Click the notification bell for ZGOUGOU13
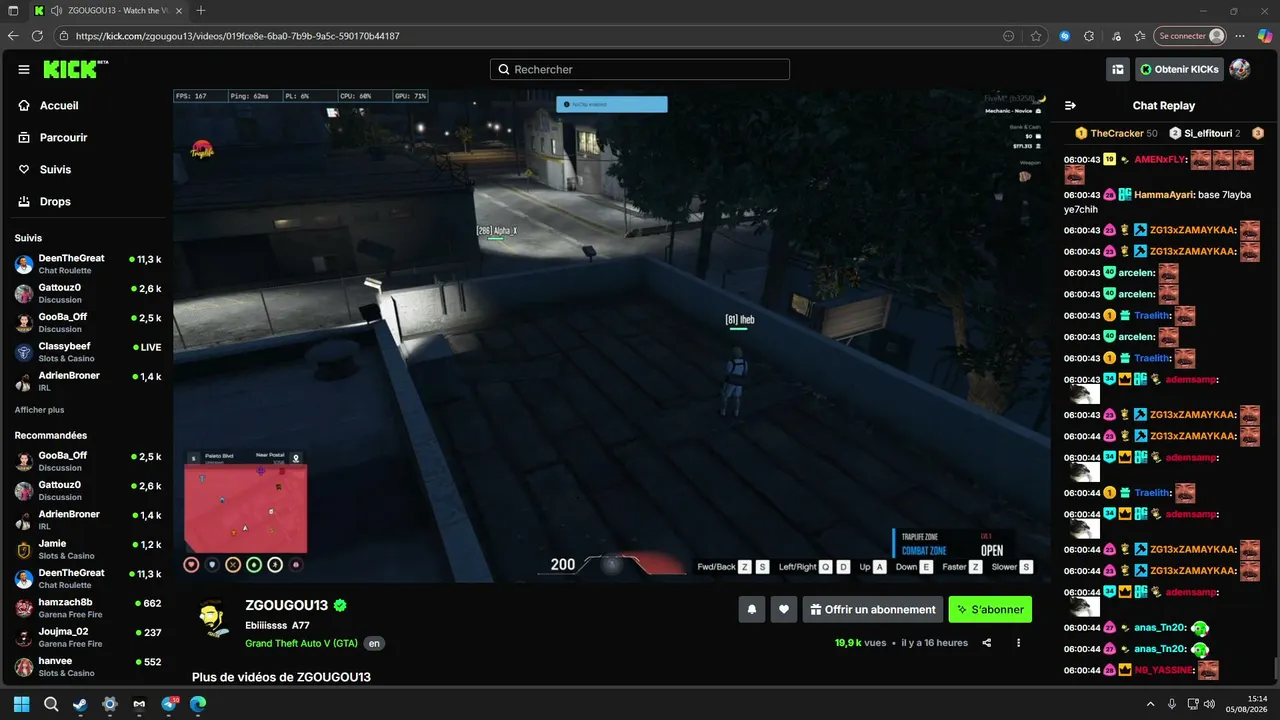Image resolution: width=1280 pixels, height=720 pixels. (751, 609)
